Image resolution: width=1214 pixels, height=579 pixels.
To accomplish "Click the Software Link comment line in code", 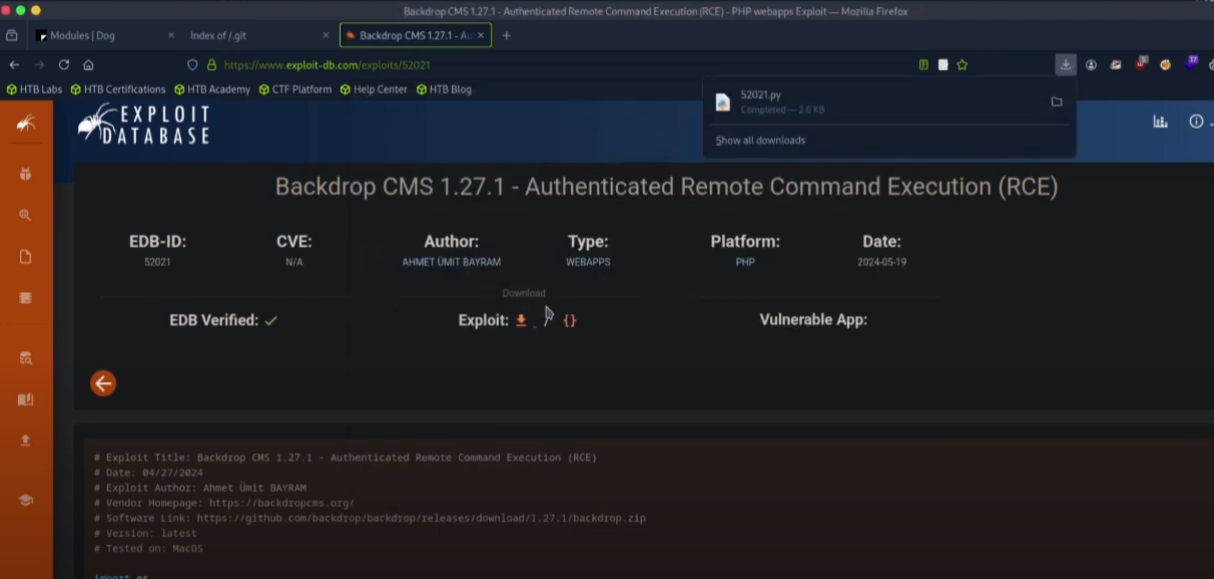I will coord(370,518).
